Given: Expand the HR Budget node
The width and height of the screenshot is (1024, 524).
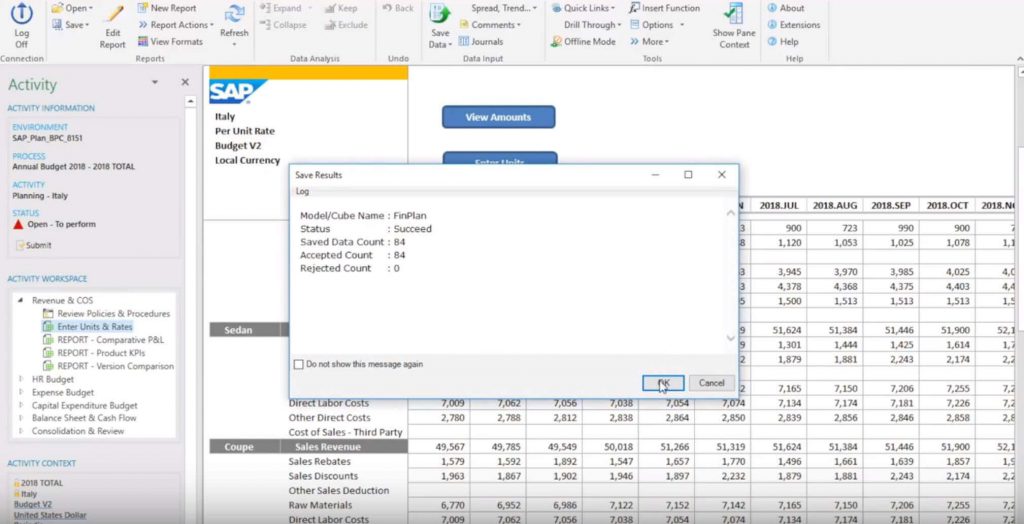Looking at the screenshot, I should pyautogui.click(x=20, y=379).
